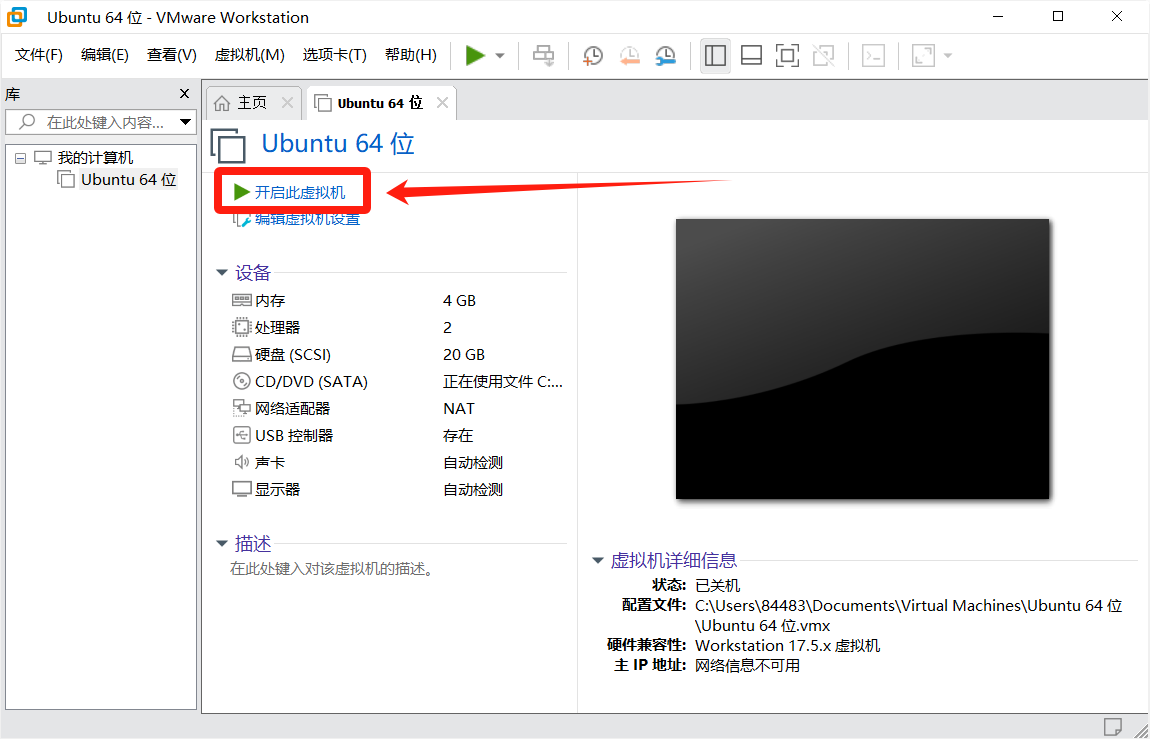
Task: Close the Ubuntu 64 位 tab
Action: [x=442, y=103]
